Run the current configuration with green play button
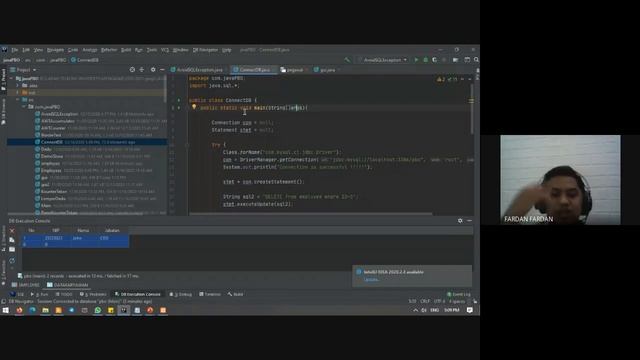This screenshot has width=640, height=360. [416, 60]
